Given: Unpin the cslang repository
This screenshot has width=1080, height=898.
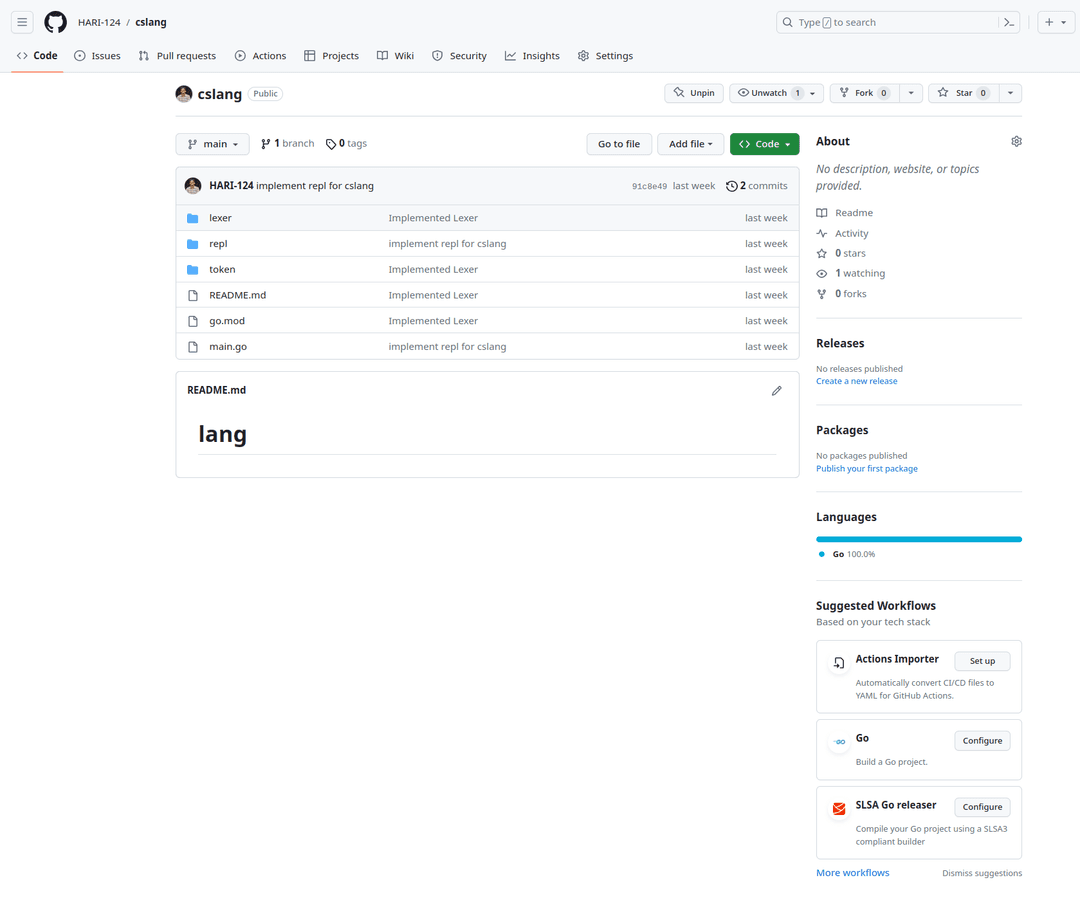Looking at the screenshot, I should click(x=694, y=93).
